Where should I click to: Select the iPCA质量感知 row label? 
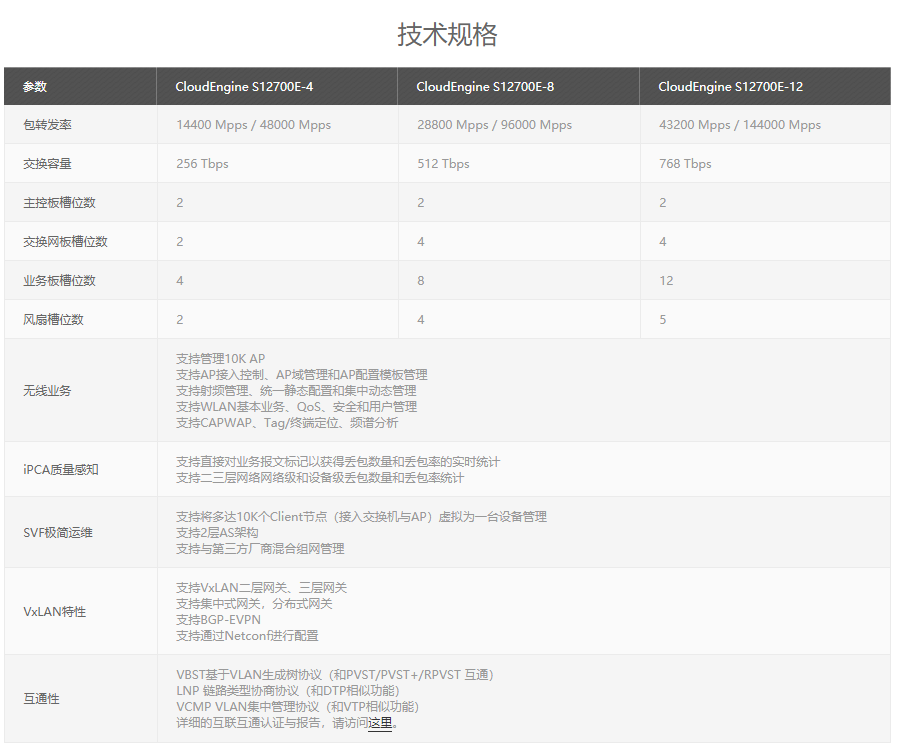(61, 469)
